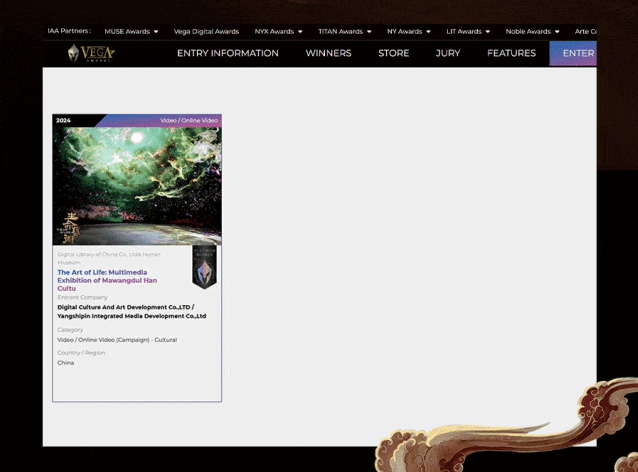
Task: Click the award trophy badge on card
Action: click(204, 268)
